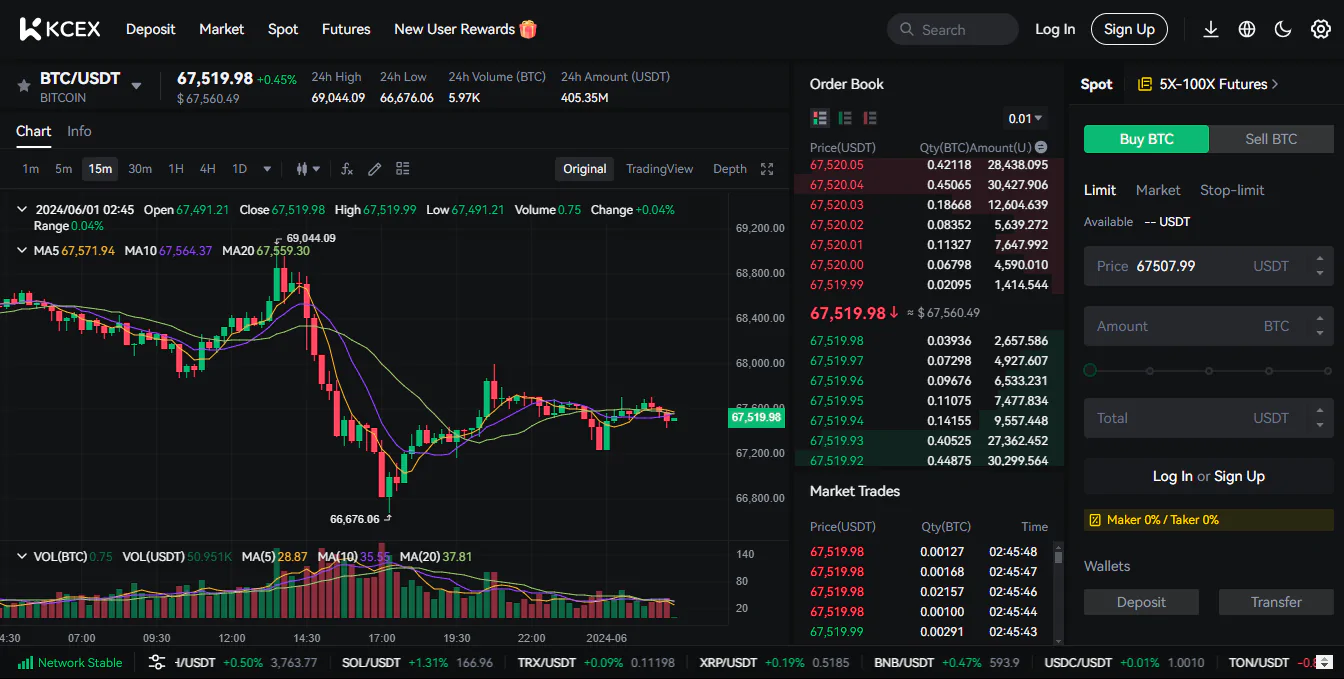Collapse the MA5 MA10 MA20 indicator legend
The width and height of the screenshot is (1344, 679).
pos(23,251)
